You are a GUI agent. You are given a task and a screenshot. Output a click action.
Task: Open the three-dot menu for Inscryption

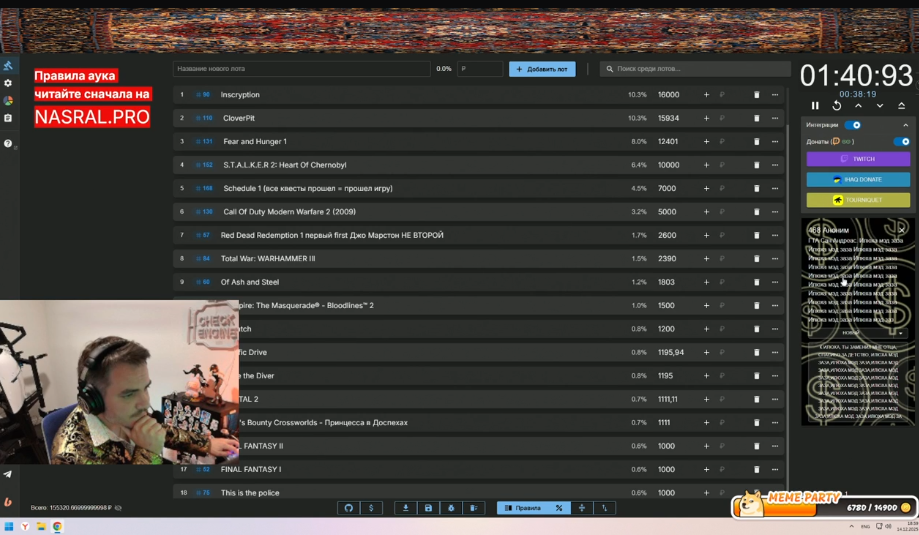click(775, 94)
